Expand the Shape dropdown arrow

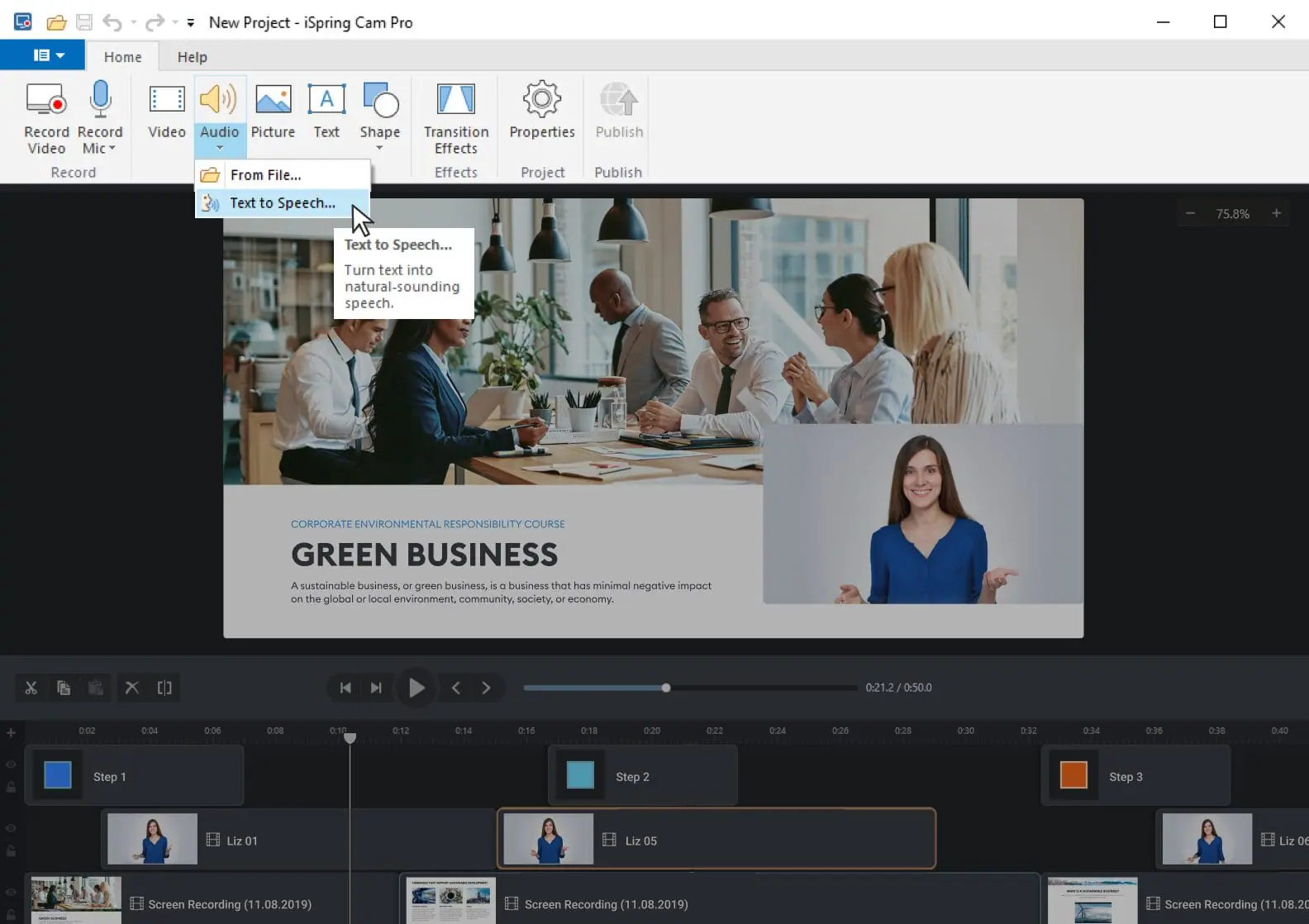379,149
